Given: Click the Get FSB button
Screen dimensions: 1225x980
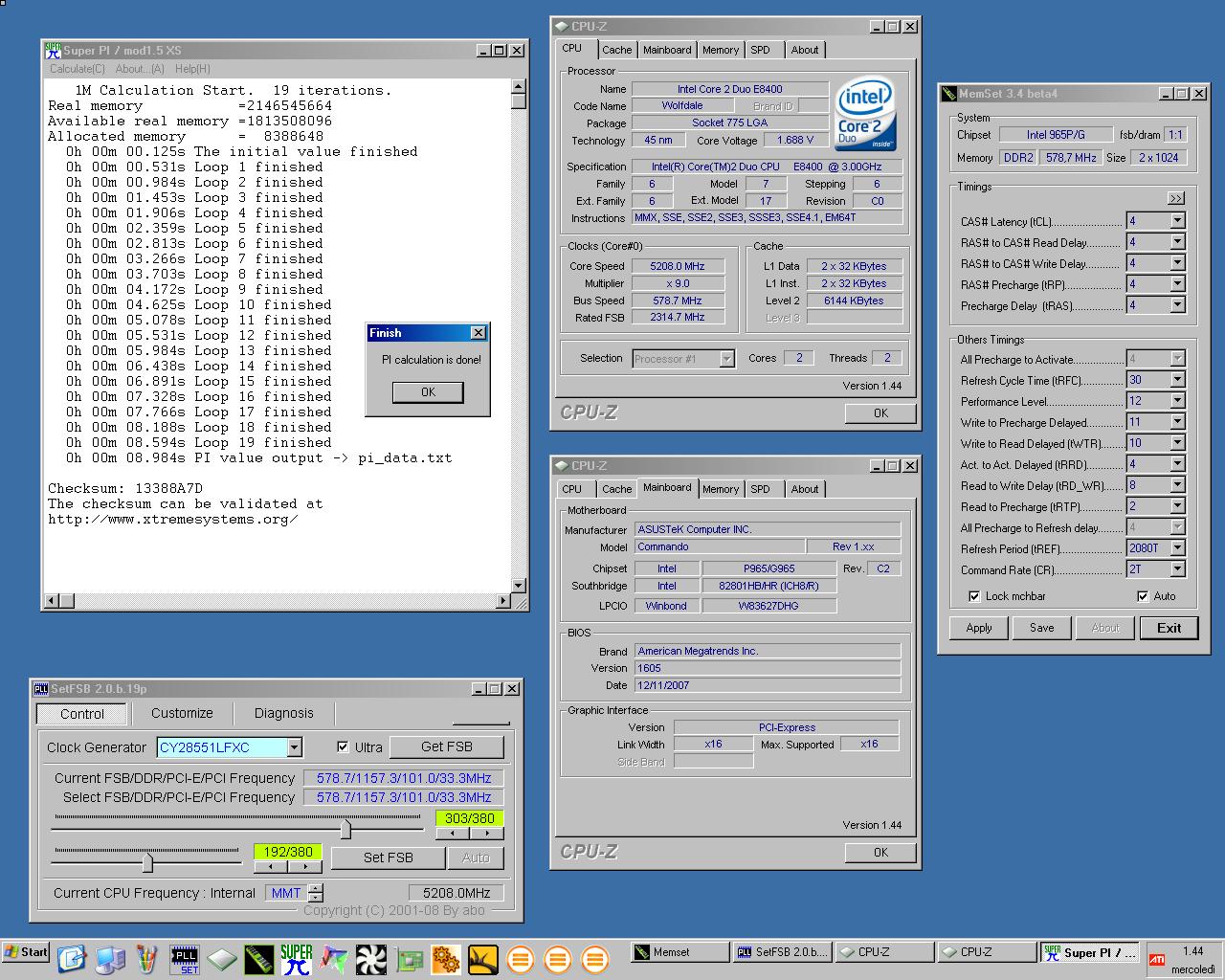Looking at the screenshot, I should (x=447, y=746).
